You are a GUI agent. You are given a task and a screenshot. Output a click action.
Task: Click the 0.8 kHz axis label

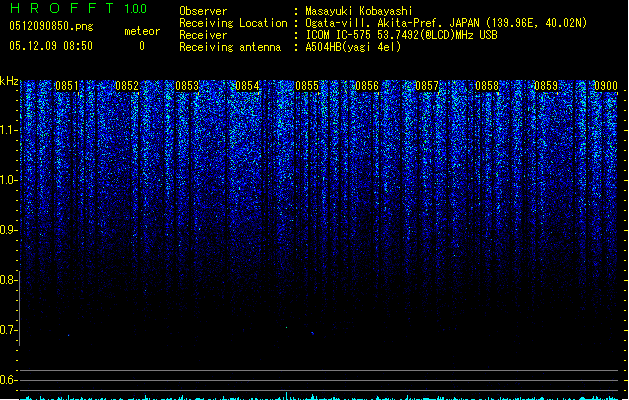(8, 280)
